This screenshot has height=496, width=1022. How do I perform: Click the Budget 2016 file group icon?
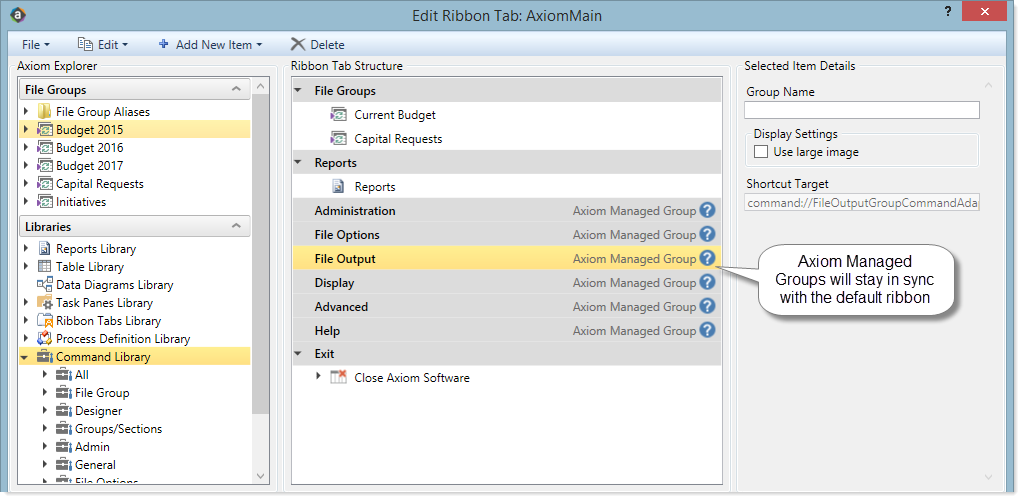pyautogui.click(x=45, y=147)
